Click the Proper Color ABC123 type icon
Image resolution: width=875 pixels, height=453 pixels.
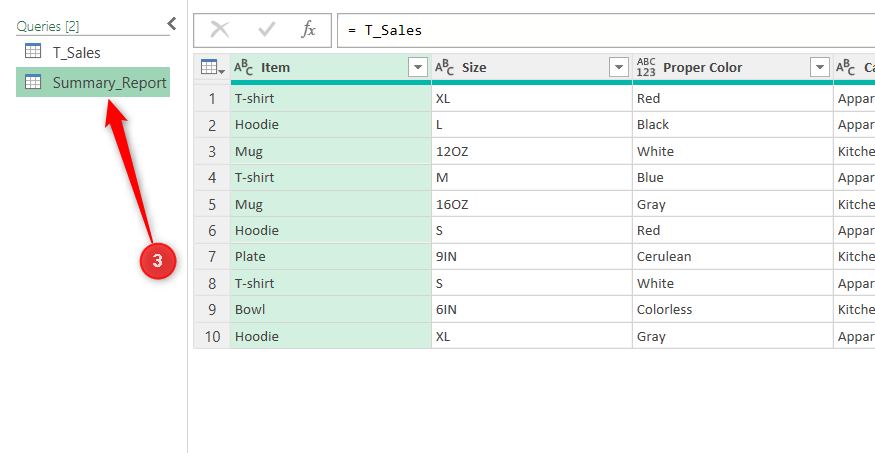click(x=646, y=67)
